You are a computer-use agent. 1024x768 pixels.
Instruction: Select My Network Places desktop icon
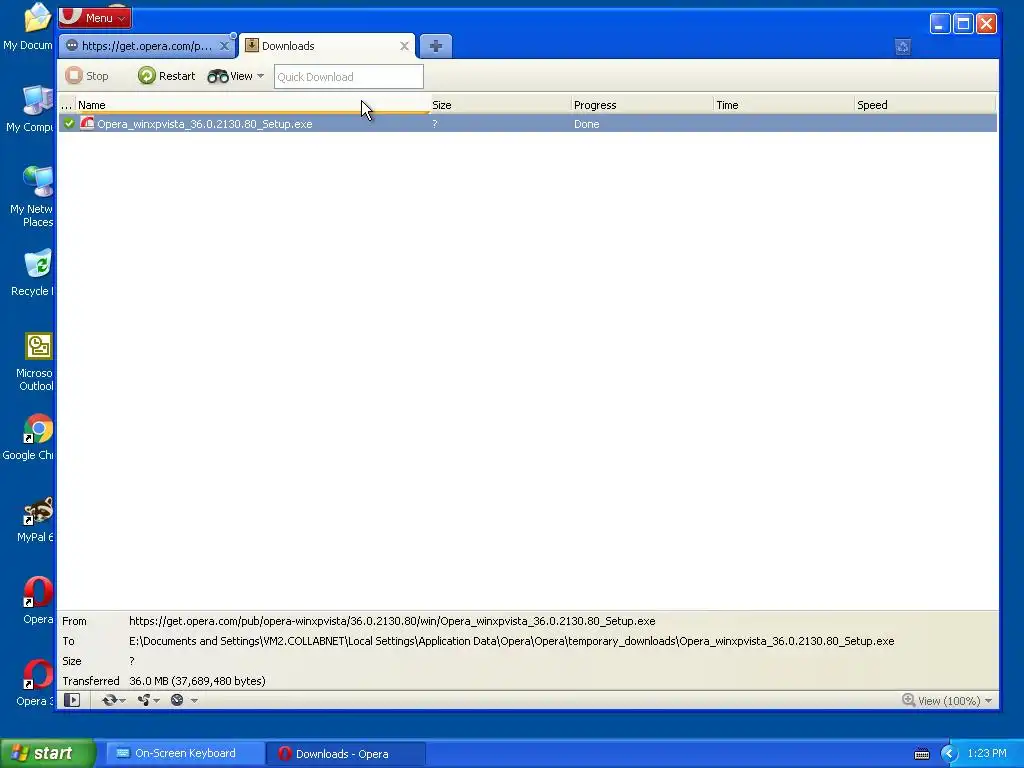click(x=32, y=195)
